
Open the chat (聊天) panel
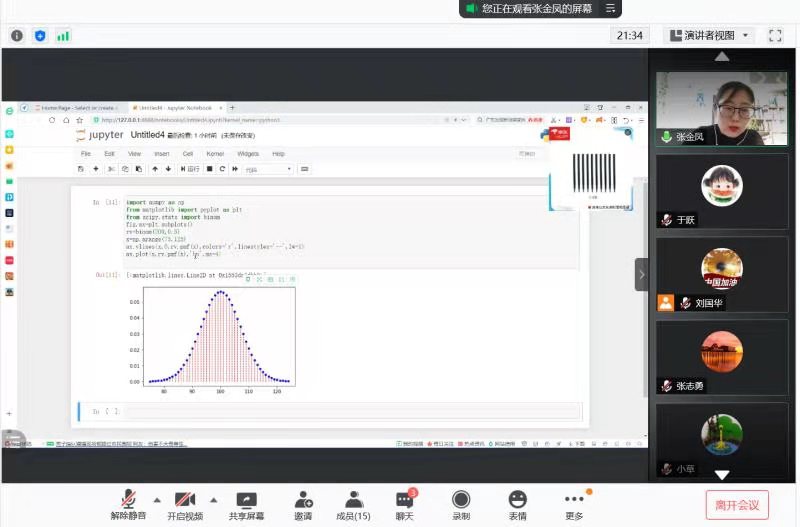pyautogui.click(x=404, y=503)
